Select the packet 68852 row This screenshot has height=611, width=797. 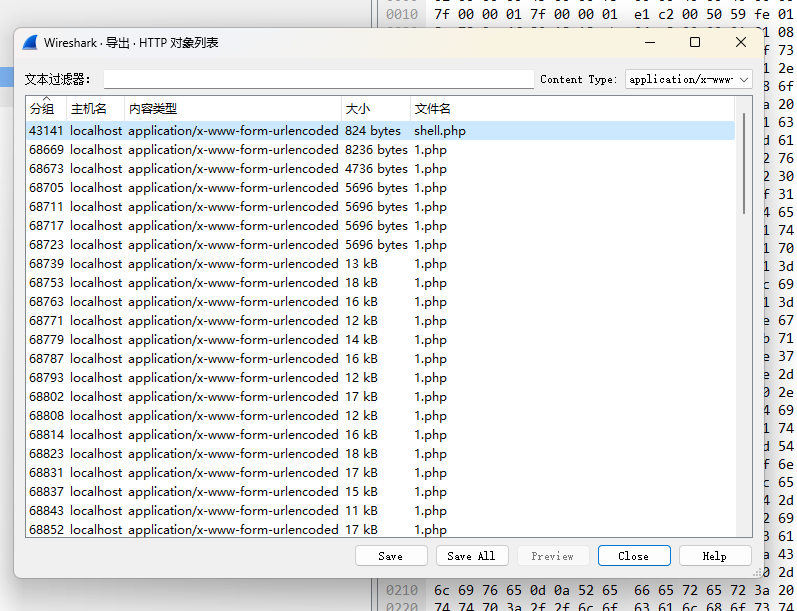click(x=380, y=529)
